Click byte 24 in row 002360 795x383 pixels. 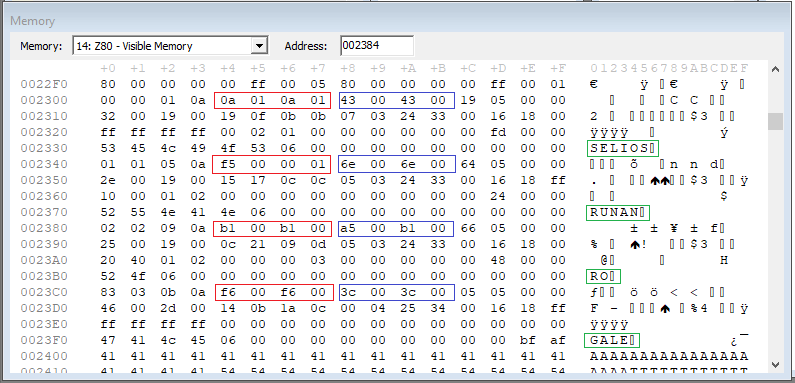click(x=497, y=196)
